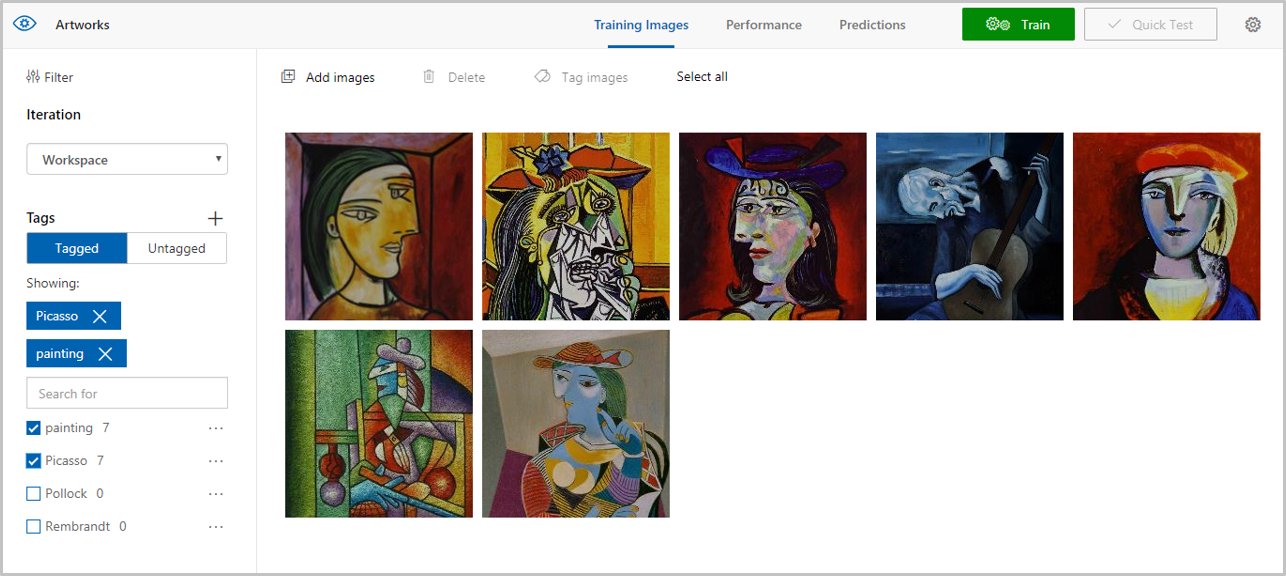Uncheck the Picasso tag checkbox
This screenshot has width=1286, height=576.
pos(33,461)
